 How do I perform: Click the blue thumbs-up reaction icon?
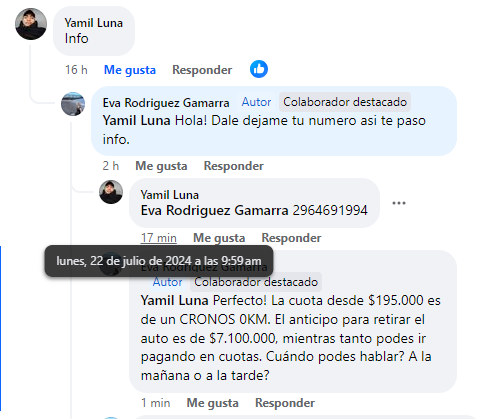[x=259, y=69]
